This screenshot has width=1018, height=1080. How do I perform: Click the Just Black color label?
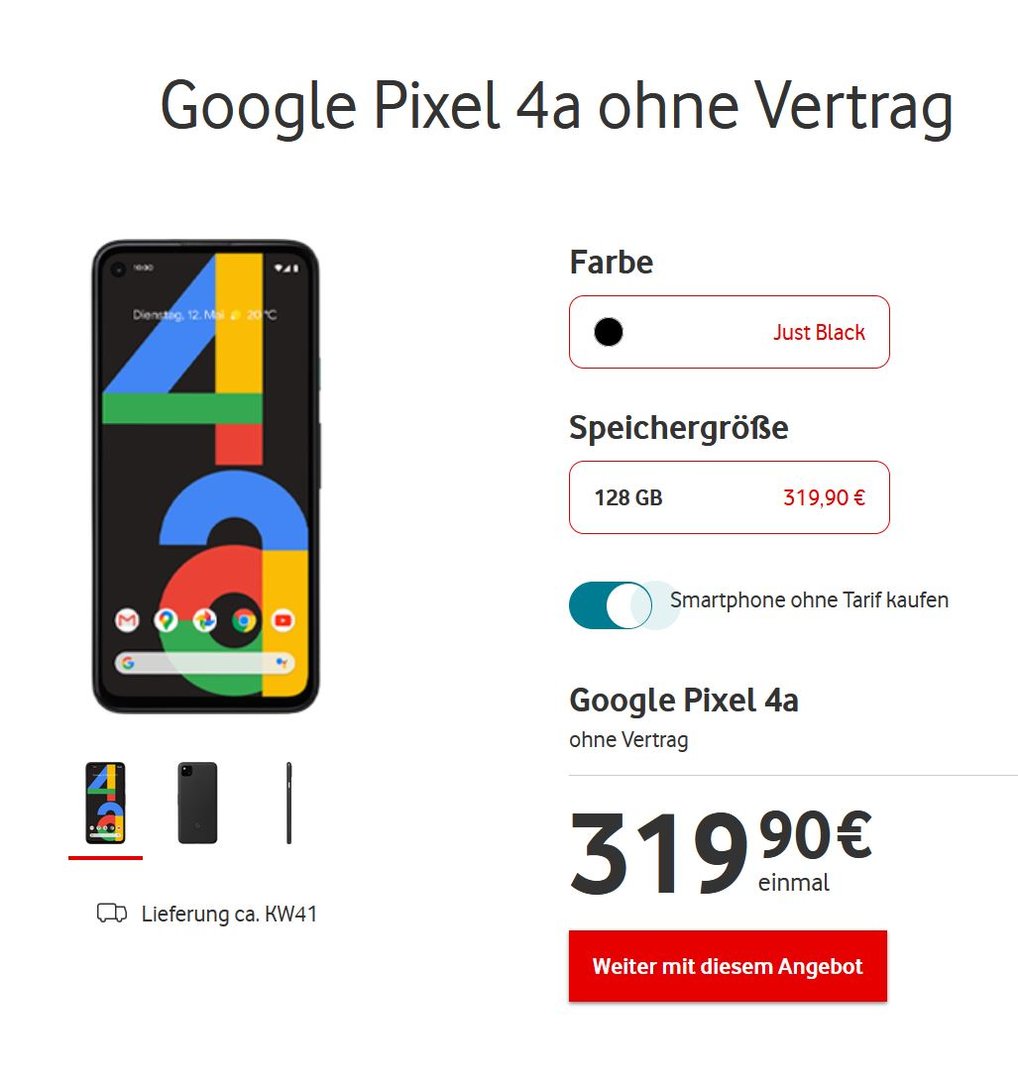coord(819,332)
